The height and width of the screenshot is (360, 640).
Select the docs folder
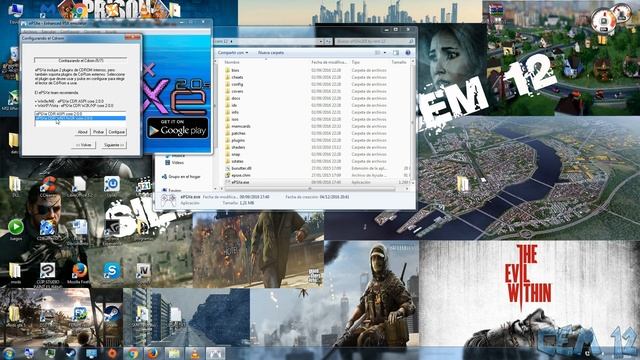[x=236, y=98]
